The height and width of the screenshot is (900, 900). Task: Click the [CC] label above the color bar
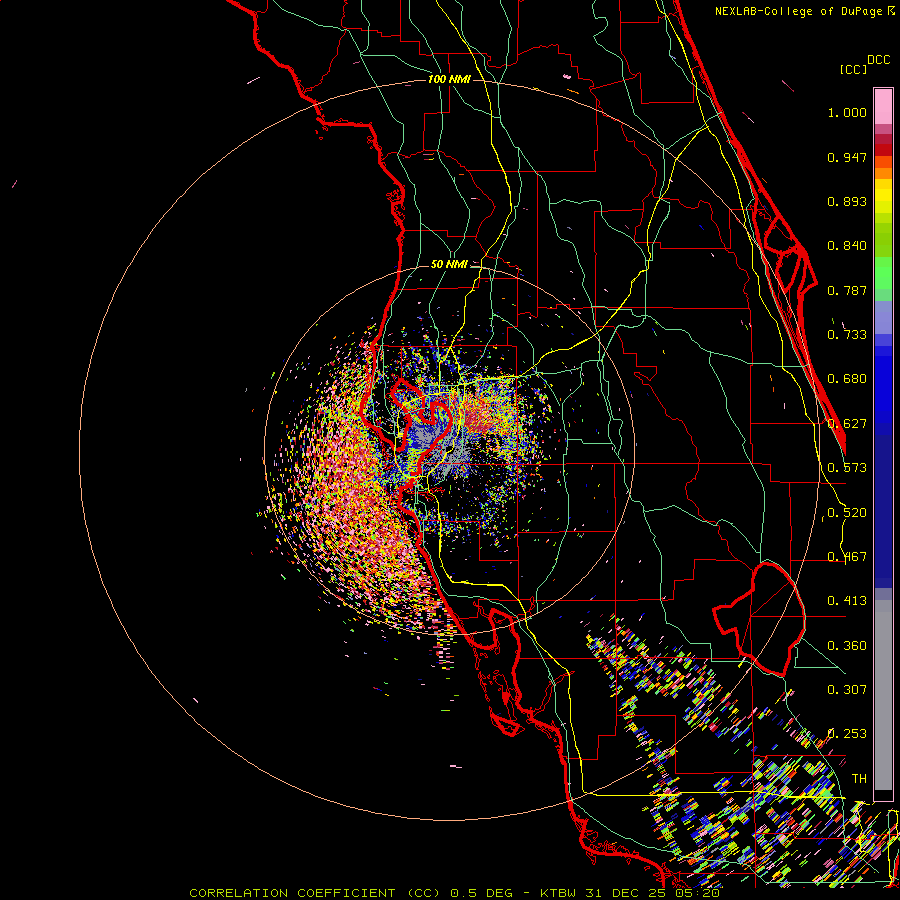[x=853, y=69]
